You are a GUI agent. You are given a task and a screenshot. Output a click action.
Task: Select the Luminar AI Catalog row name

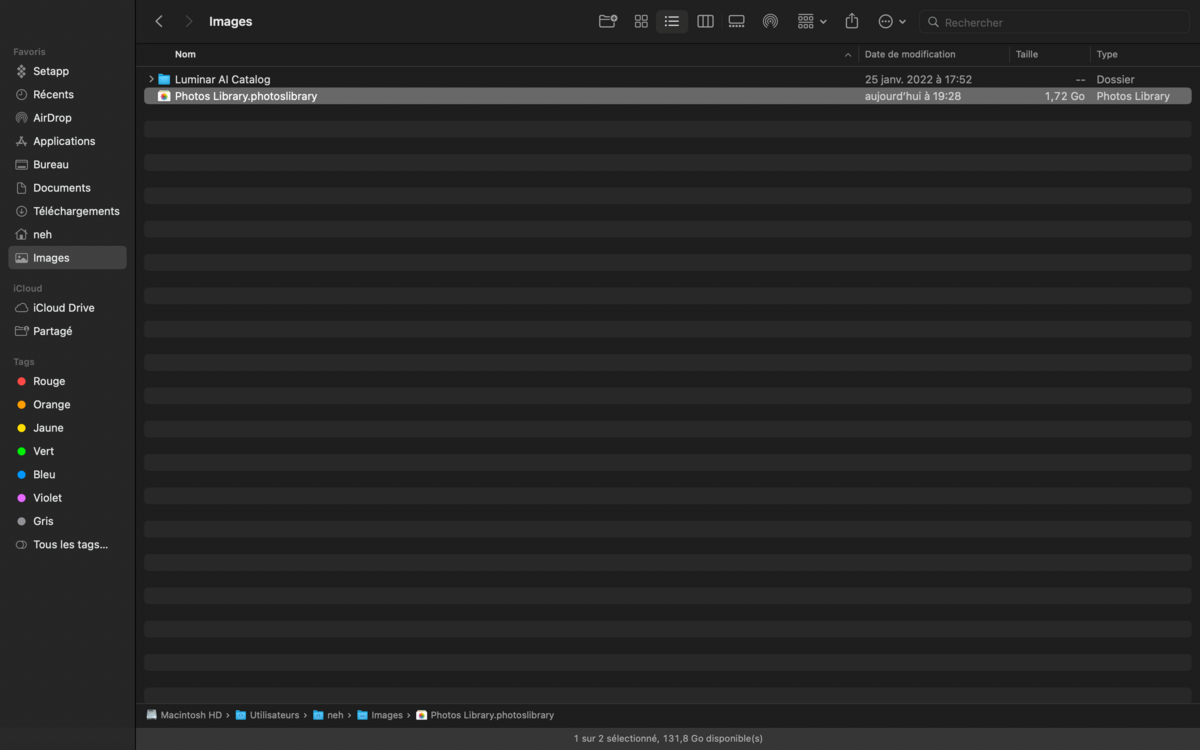pos(222,79)
